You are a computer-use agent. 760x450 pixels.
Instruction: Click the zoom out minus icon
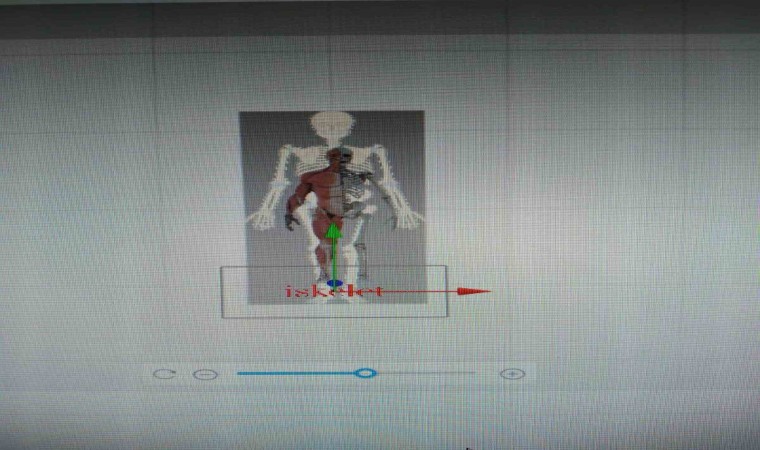(x=205, y=374)
